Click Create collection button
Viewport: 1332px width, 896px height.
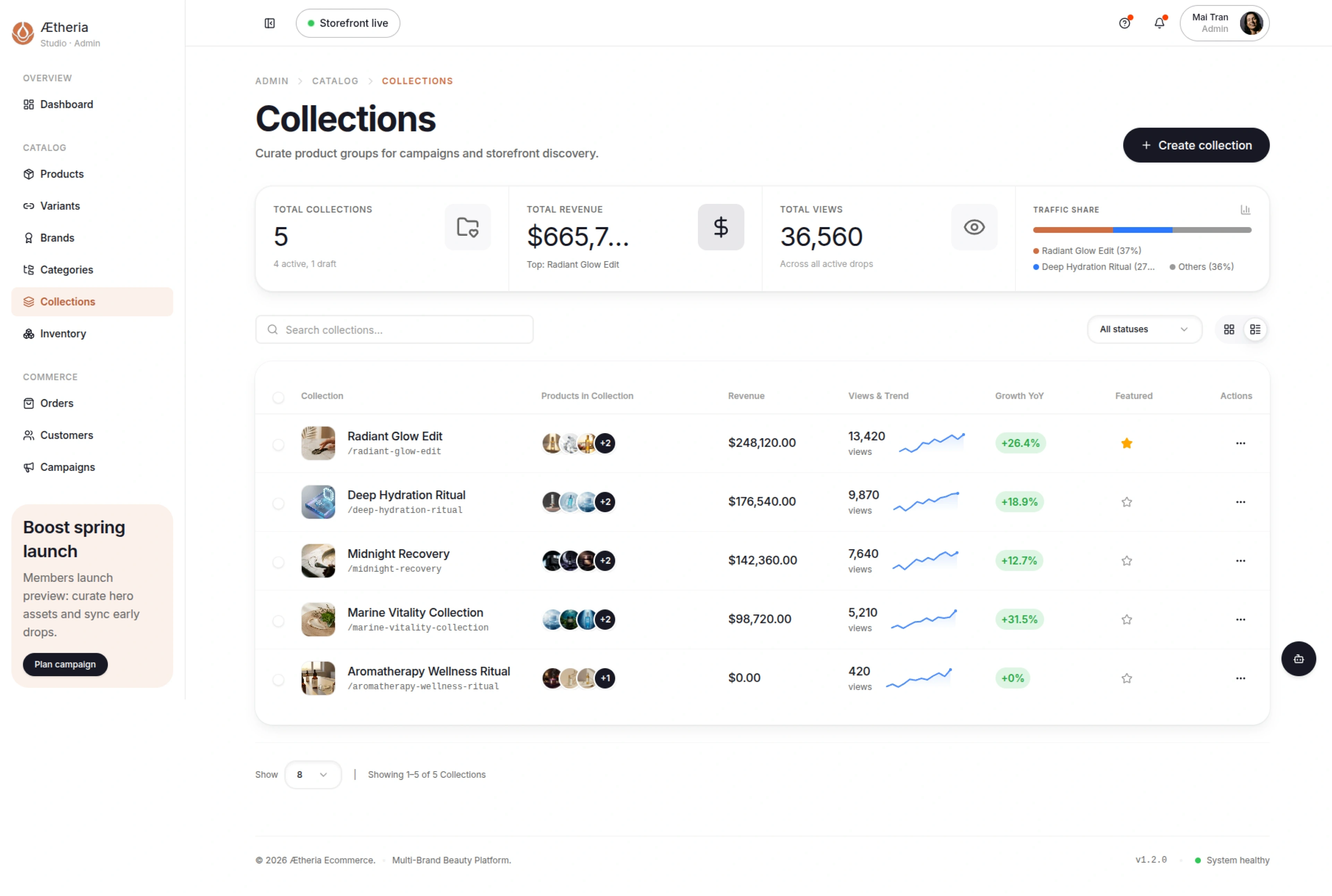click(1196, 145)
